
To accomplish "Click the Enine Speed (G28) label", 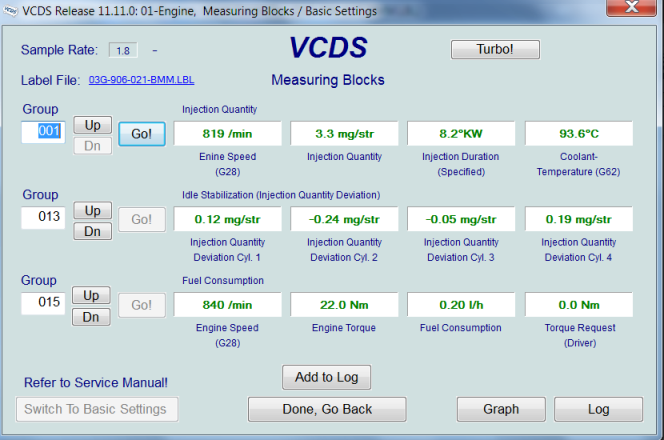I will (x=227, y=164).
